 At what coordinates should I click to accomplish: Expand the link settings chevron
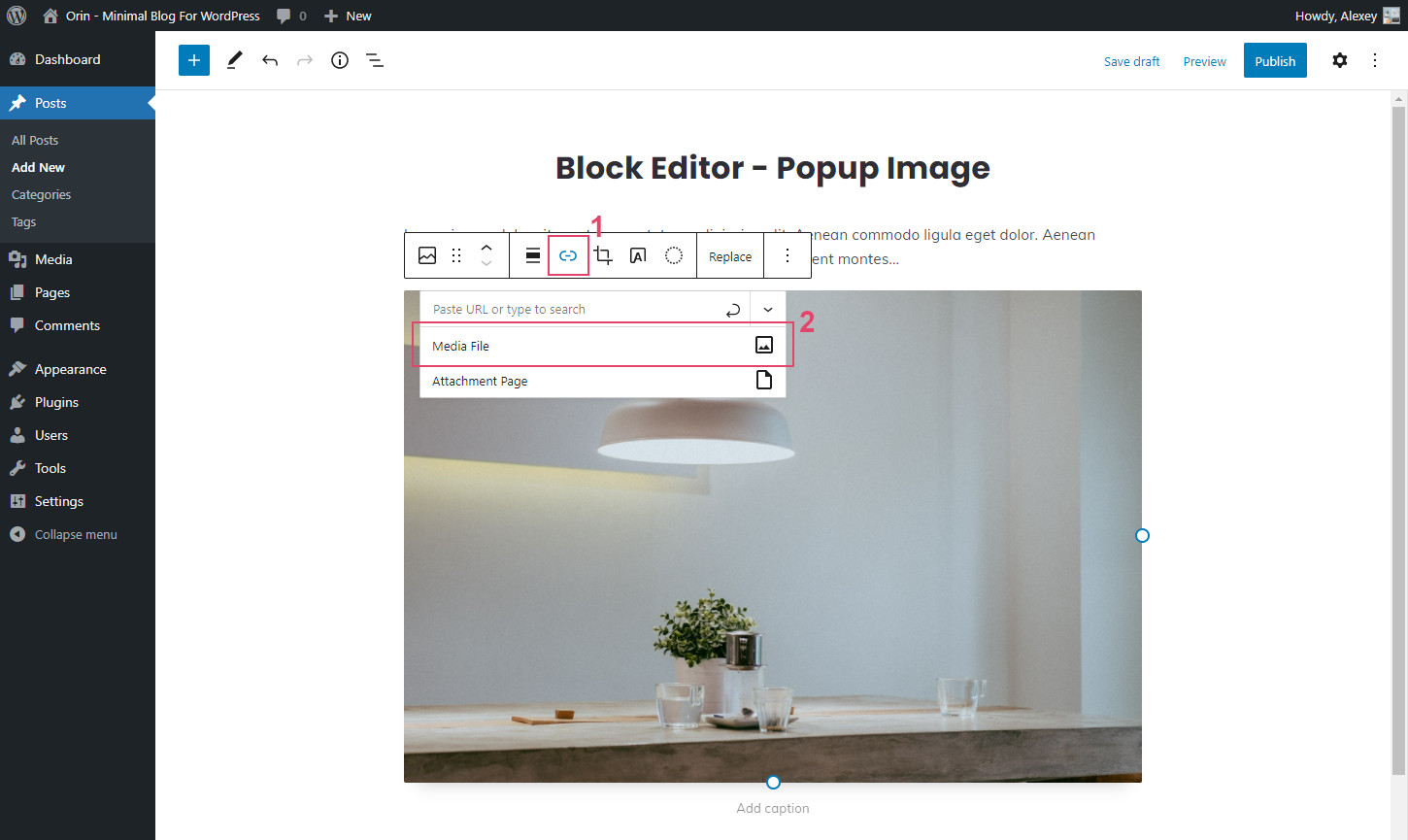(x=767, y=308)
